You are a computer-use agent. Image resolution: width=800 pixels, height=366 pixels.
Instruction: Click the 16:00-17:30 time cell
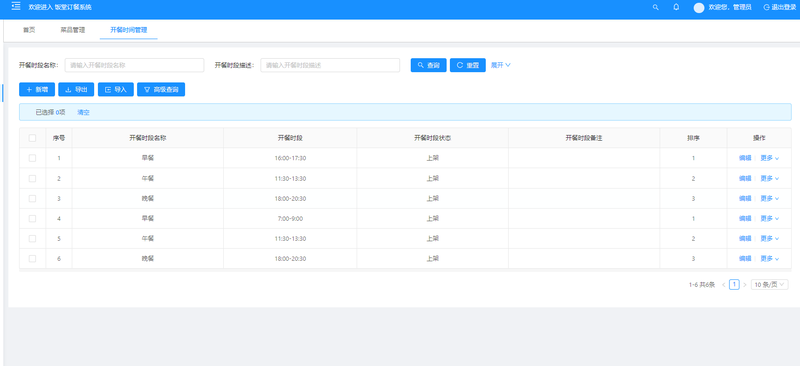(x=290, y=158)
